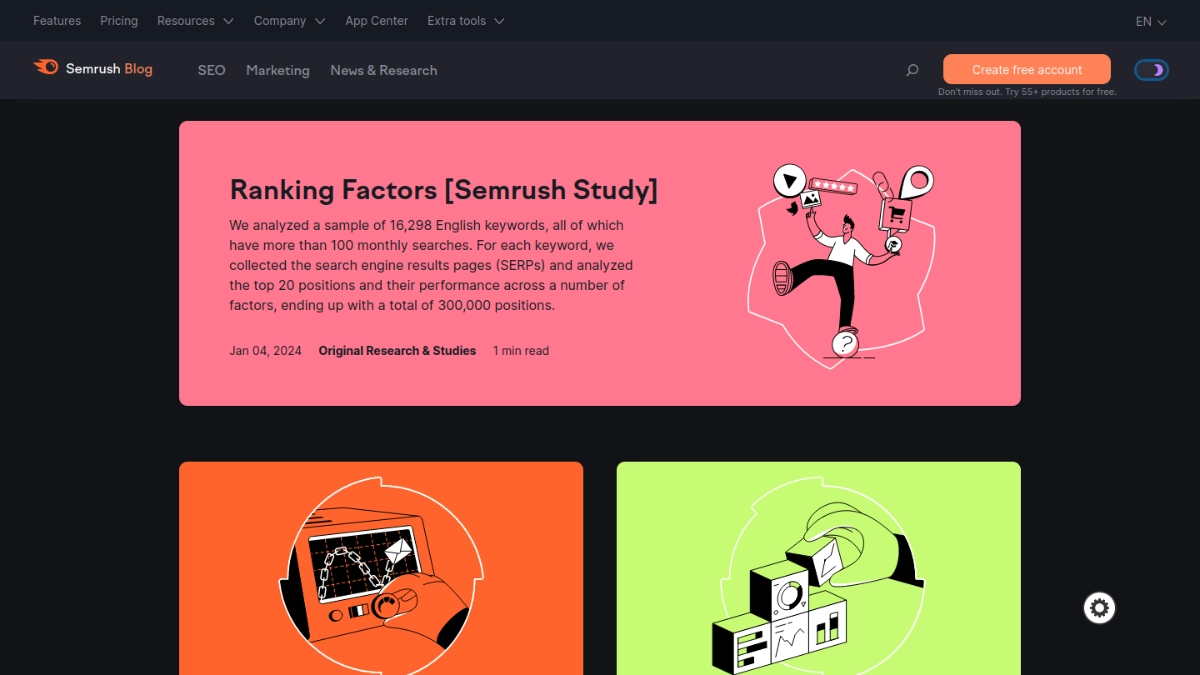Open the floating gear settings icon

1099,608
